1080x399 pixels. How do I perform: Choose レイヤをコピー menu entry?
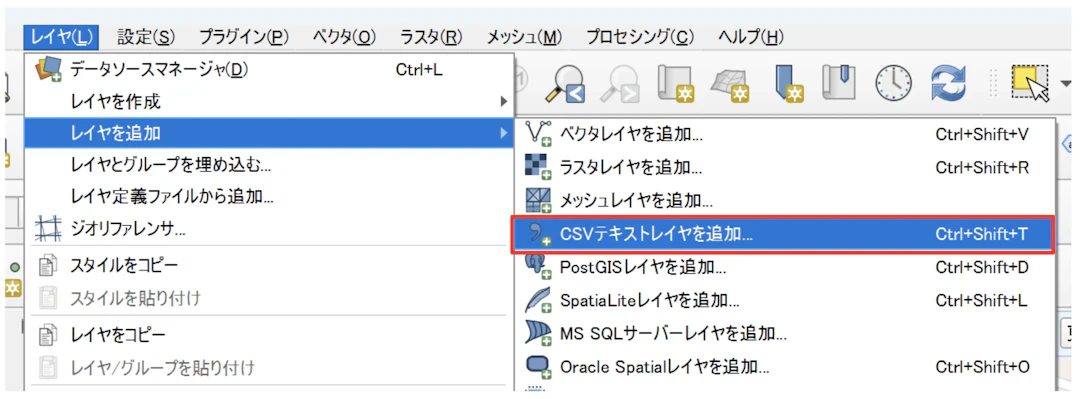269,336
